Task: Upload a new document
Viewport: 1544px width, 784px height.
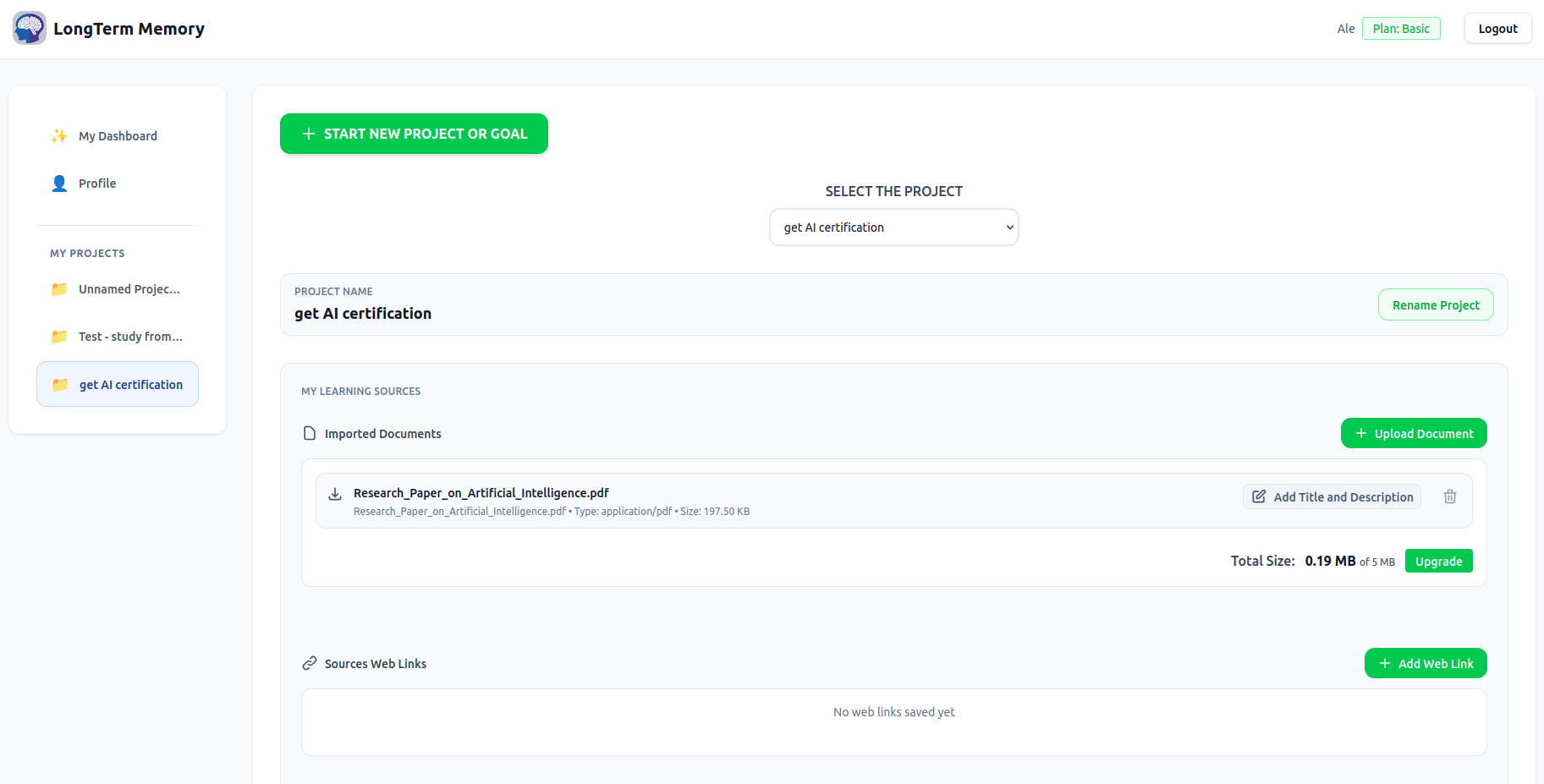Action: [1413, 432]
